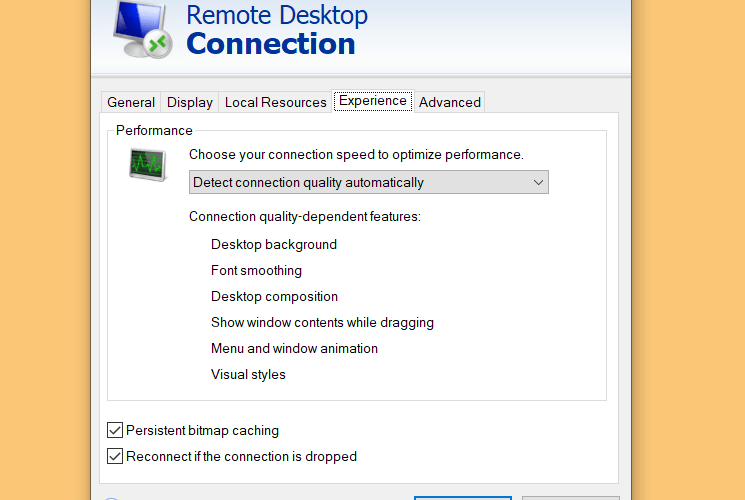Open the Advanced tab

449,102
